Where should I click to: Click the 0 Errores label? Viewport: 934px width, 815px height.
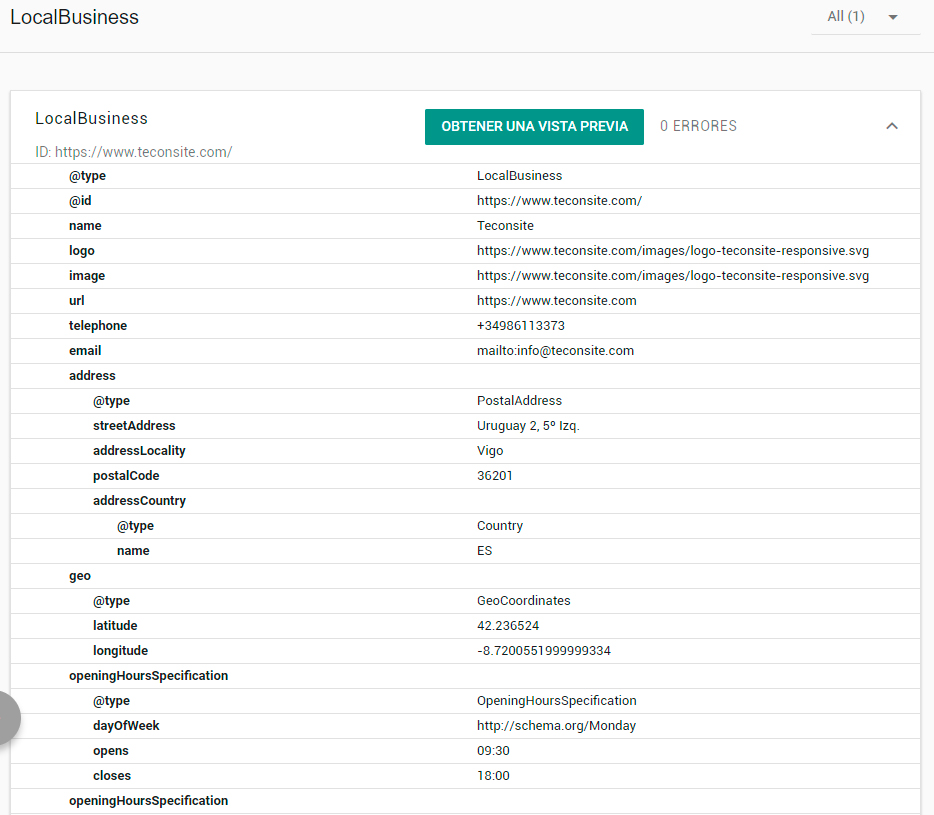698,126
